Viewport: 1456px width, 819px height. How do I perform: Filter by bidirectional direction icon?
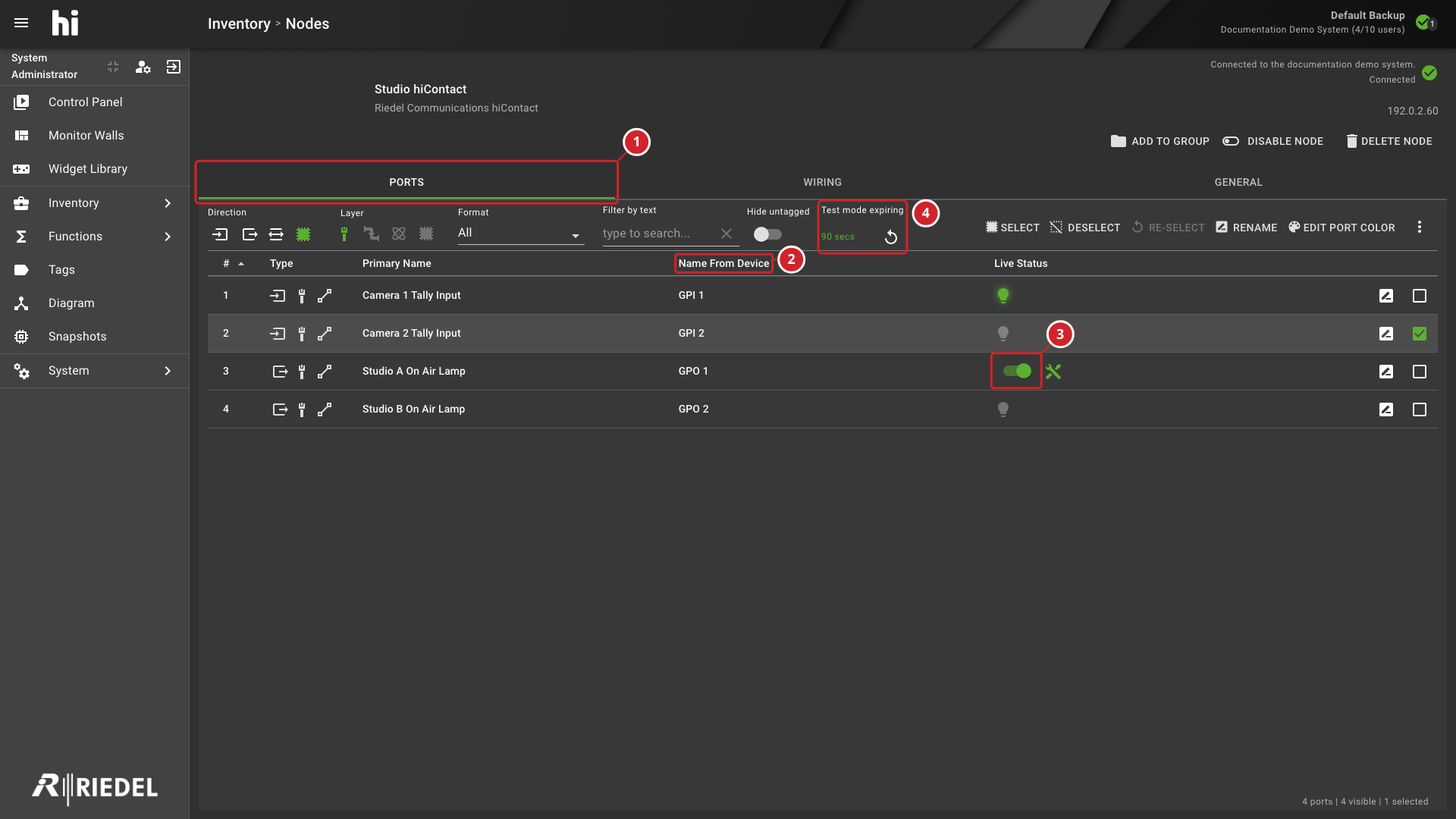276,234
